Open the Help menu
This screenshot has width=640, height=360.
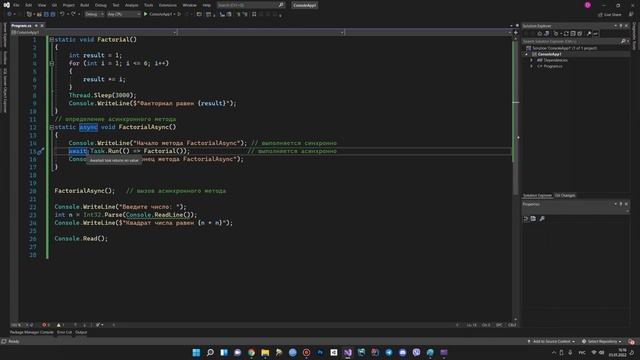pyautogui.click(x=207, y=5)
